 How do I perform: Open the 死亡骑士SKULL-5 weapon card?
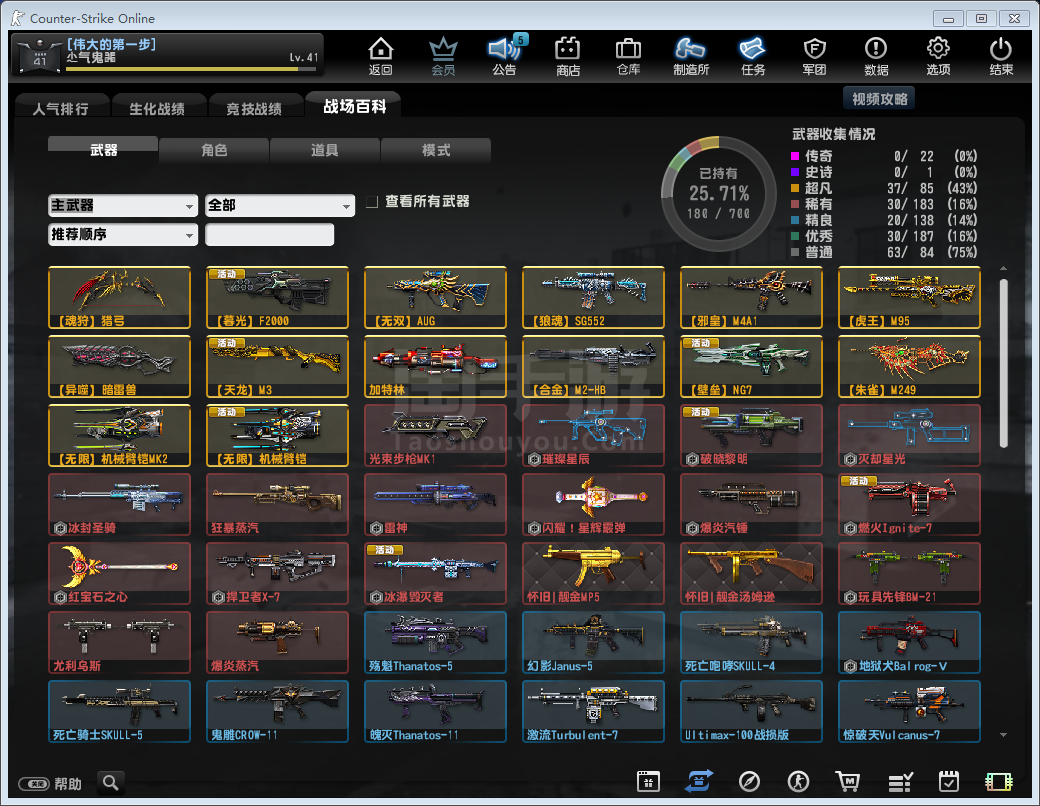(x=119, y=711)
